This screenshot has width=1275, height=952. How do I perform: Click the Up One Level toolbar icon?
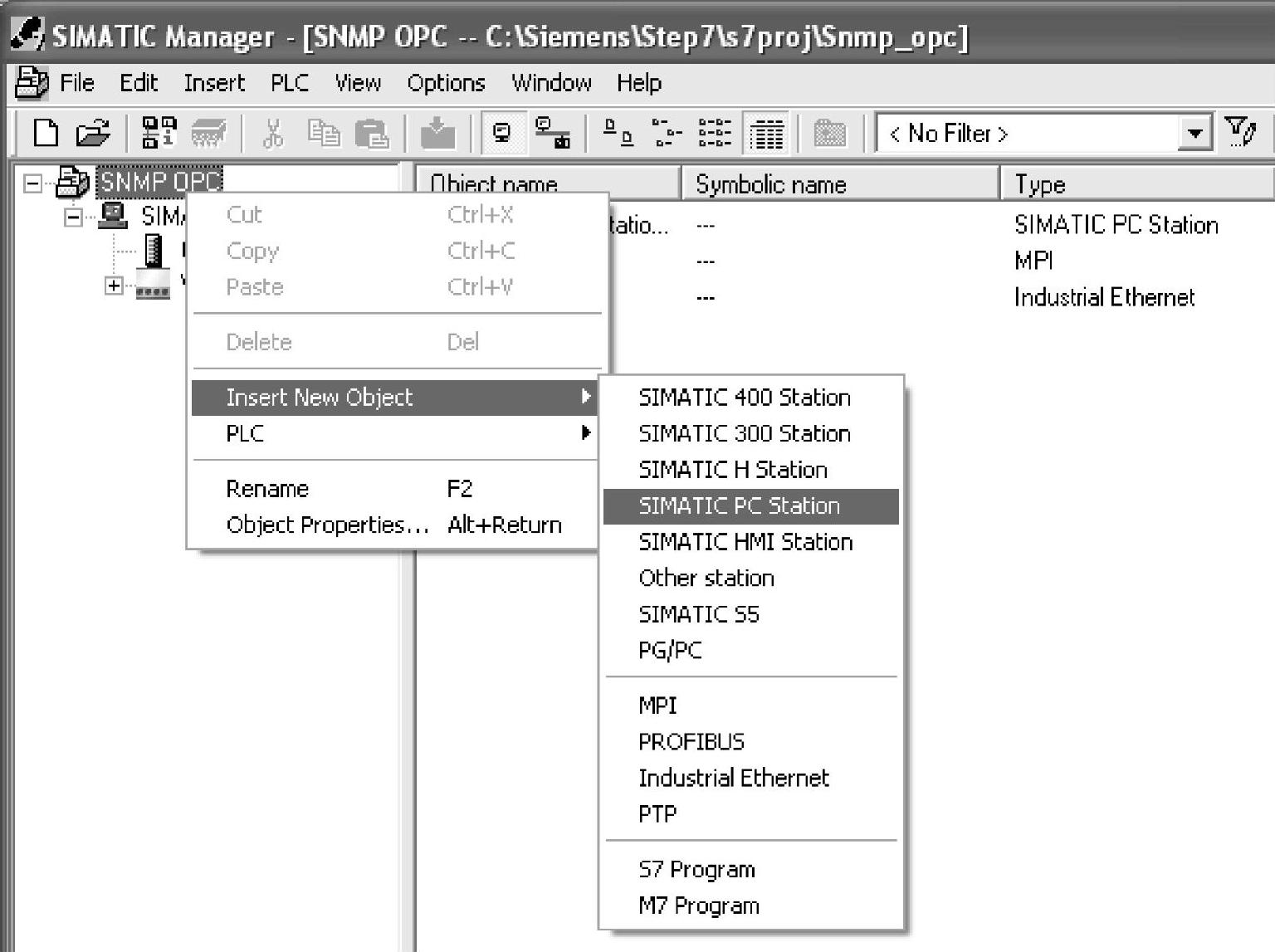point(829,133)
